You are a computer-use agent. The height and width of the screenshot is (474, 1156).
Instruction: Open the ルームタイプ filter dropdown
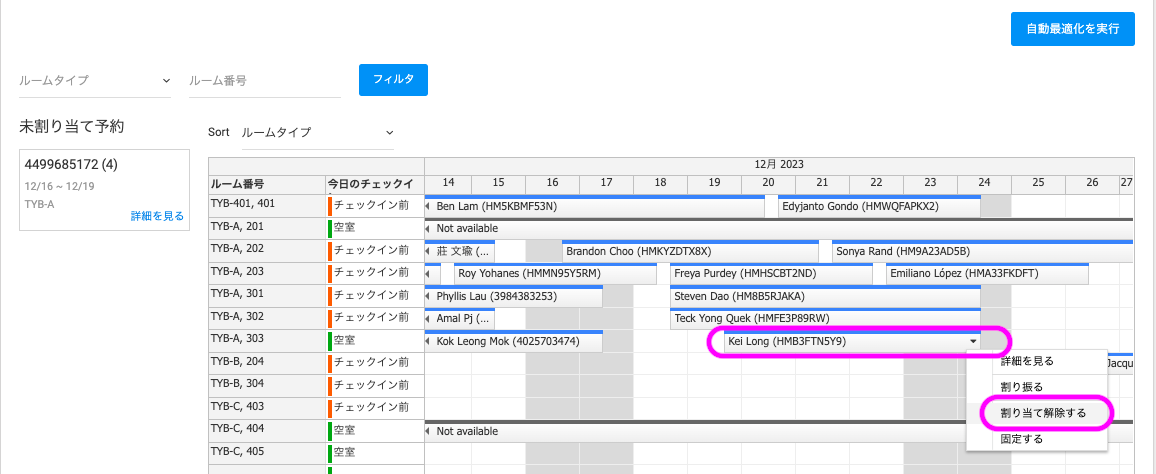(x=94, y=80)
